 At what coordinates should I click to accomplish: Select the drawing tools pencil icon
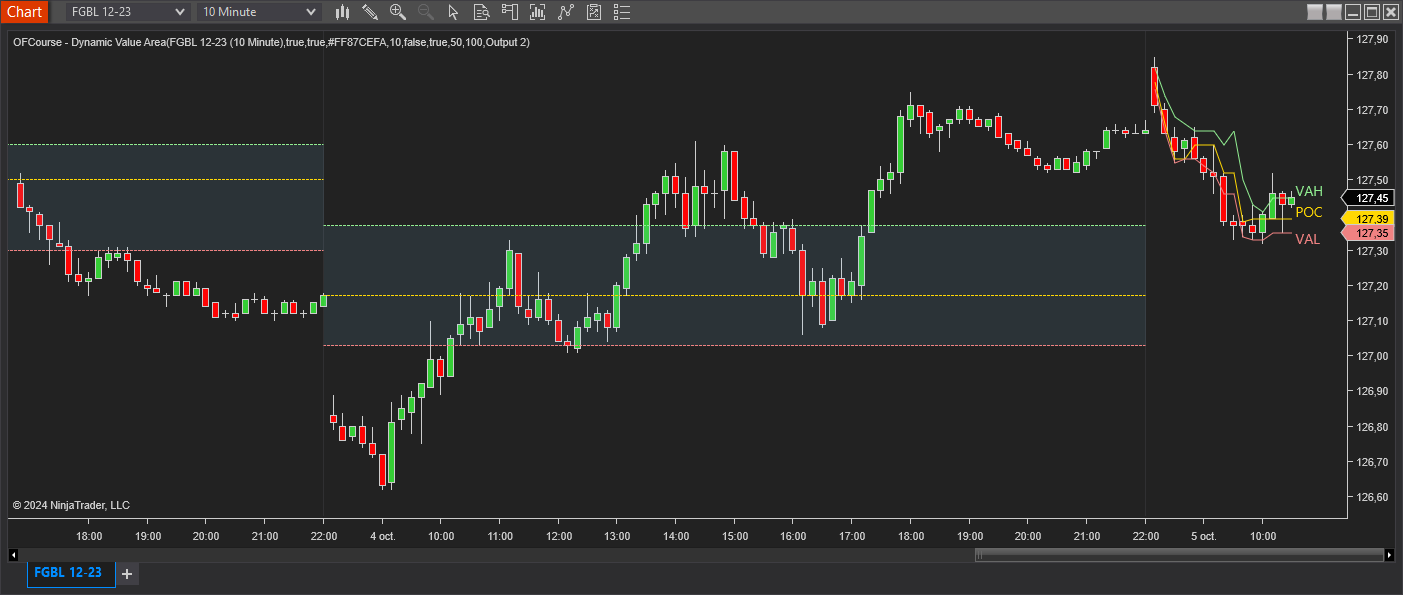point(370,12)
